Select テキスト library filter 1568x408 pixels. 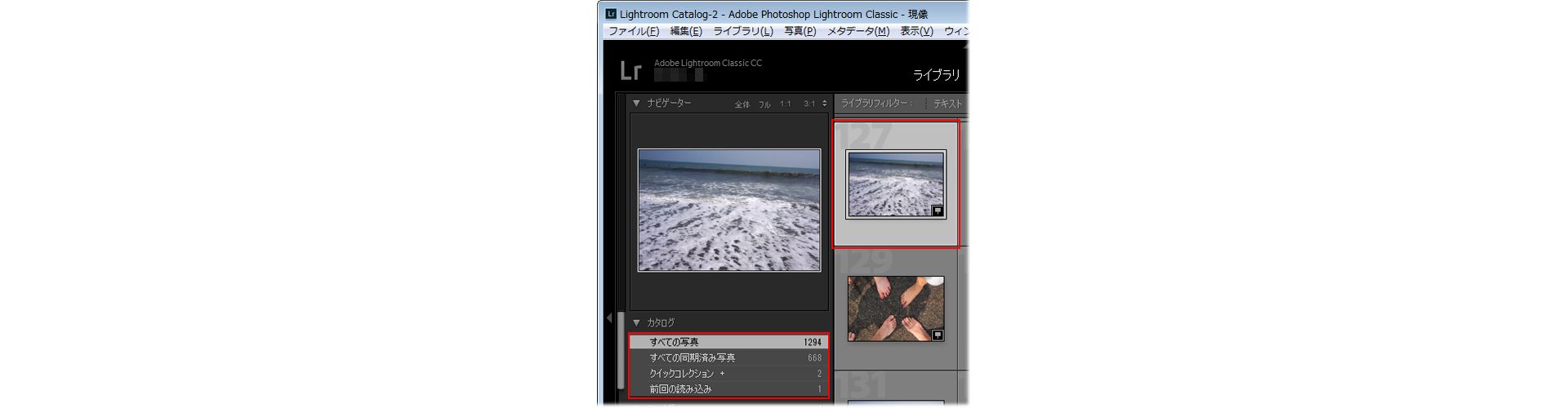point(947,104)
